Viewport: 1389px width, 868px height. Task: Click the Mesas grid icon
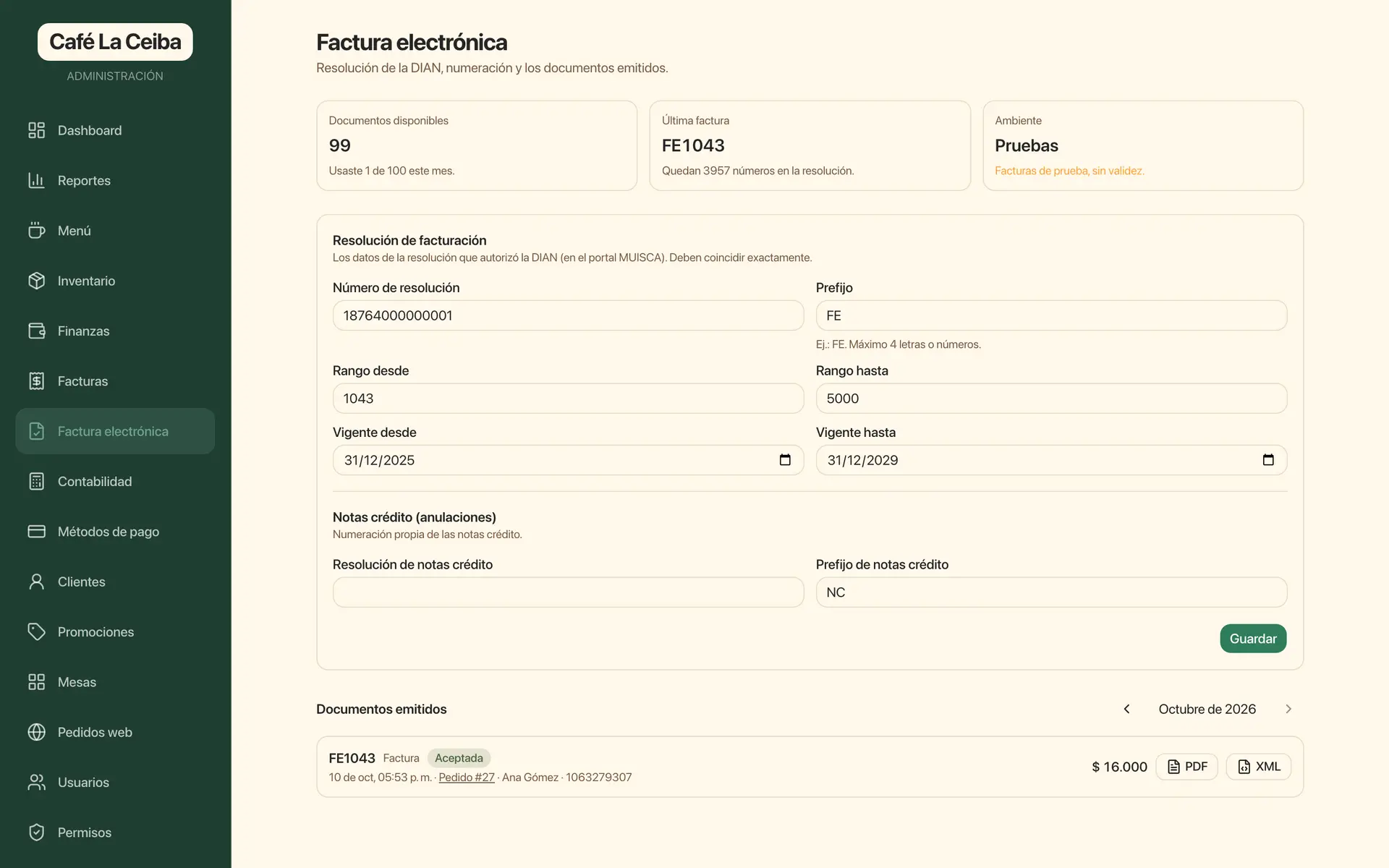pyautogui.click(x=36, y=682)
